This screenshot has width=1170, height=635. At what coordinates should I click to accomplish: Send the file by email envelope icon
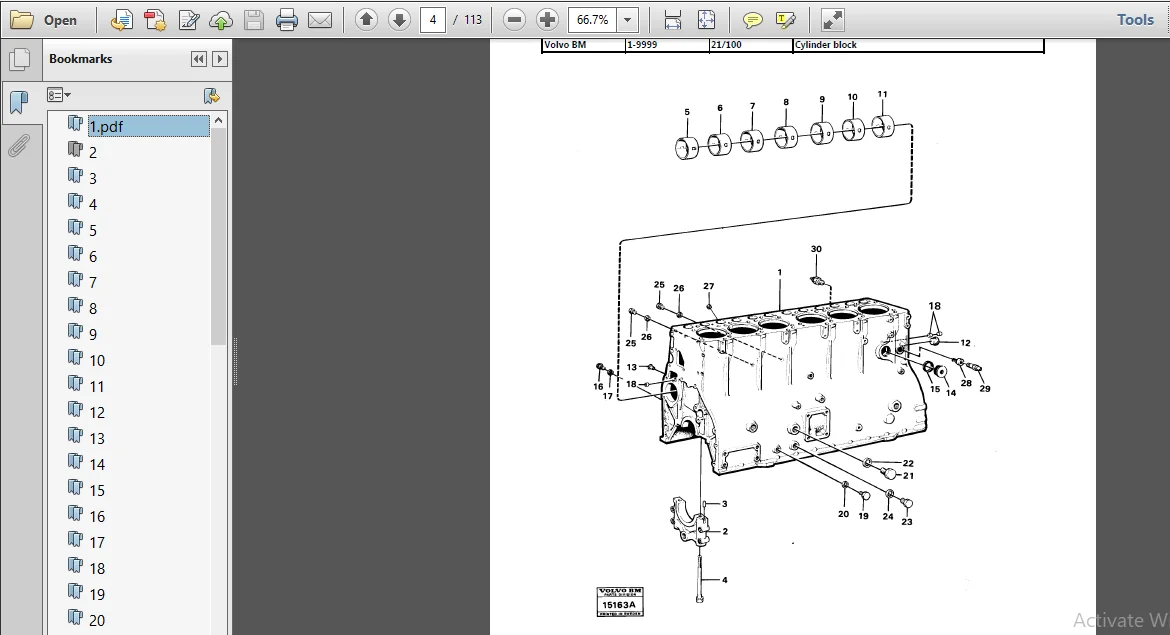(x=320, y=20)
